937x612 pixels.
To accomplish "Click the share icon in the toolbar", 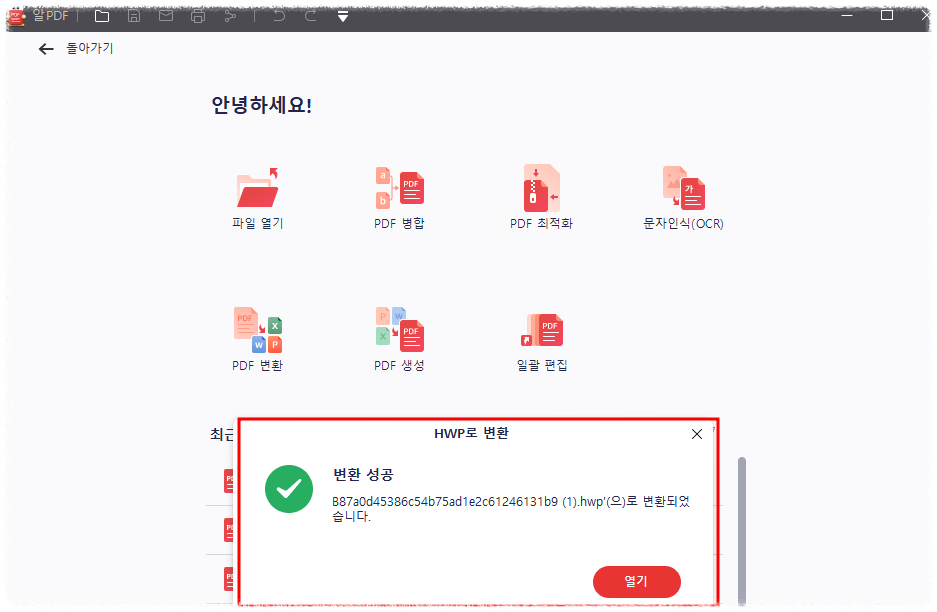I will (228, 15).
